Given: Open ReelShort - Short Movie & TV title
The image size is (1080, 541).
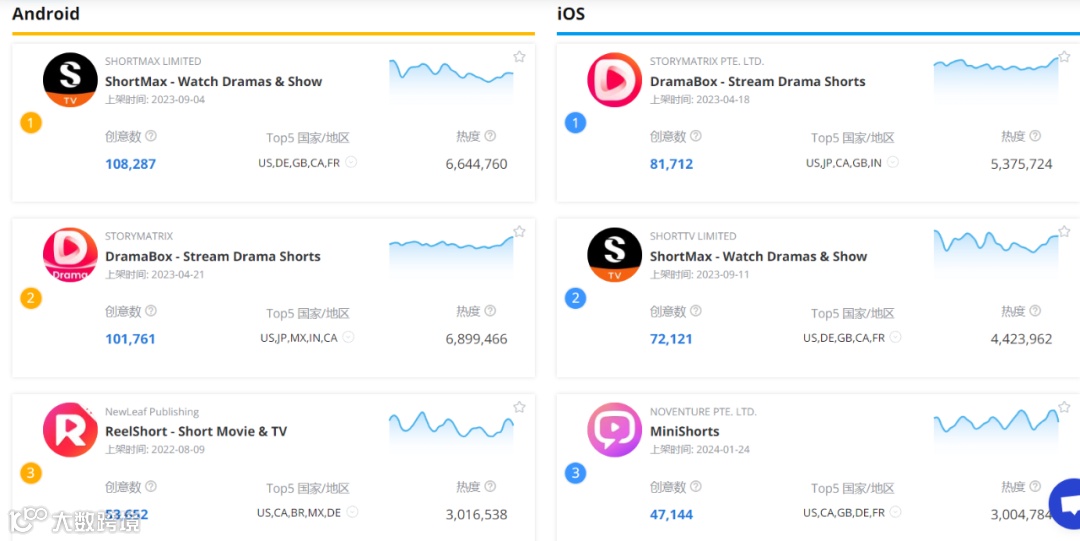Looking at the screenshot, I should [196, 431].
